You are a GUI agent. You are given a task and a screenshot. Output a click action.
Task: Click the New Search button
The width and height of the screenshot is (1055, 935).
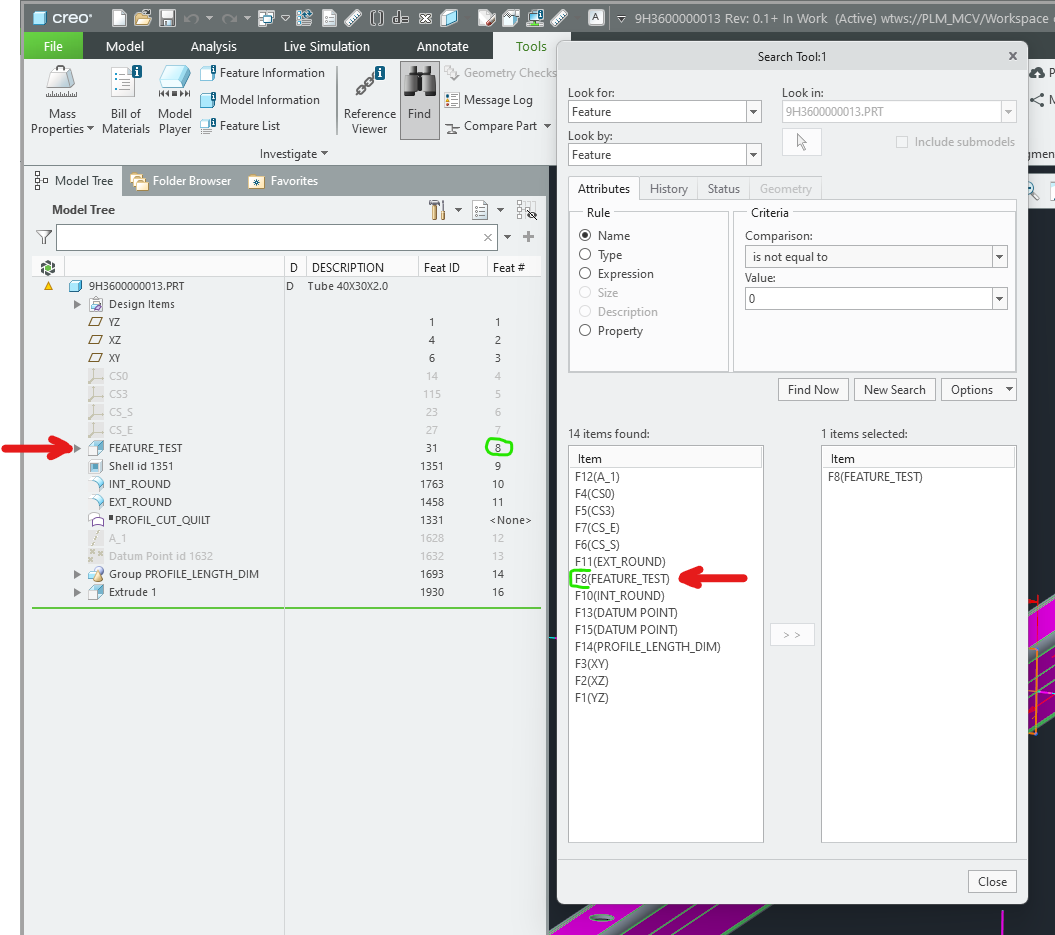pyautogui.click(x=894, y=389)
